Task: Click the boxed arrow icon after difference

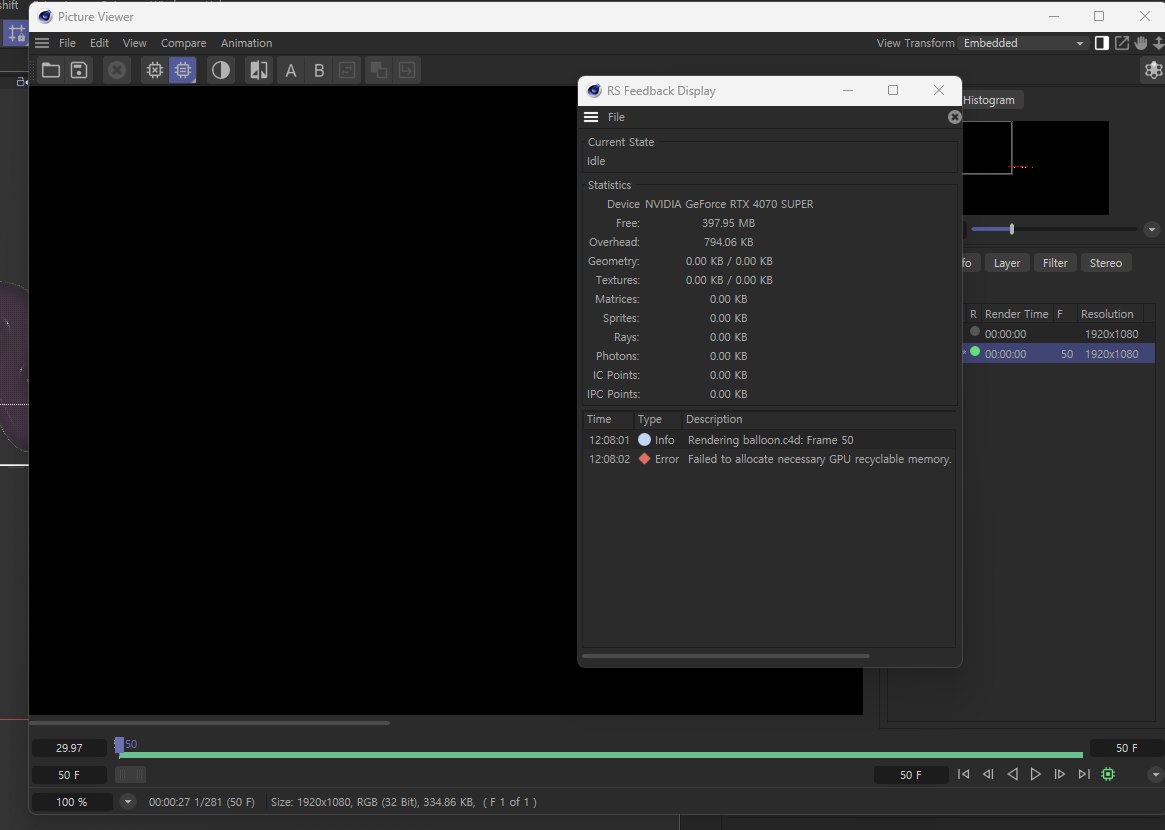Action: click(407, 71)
